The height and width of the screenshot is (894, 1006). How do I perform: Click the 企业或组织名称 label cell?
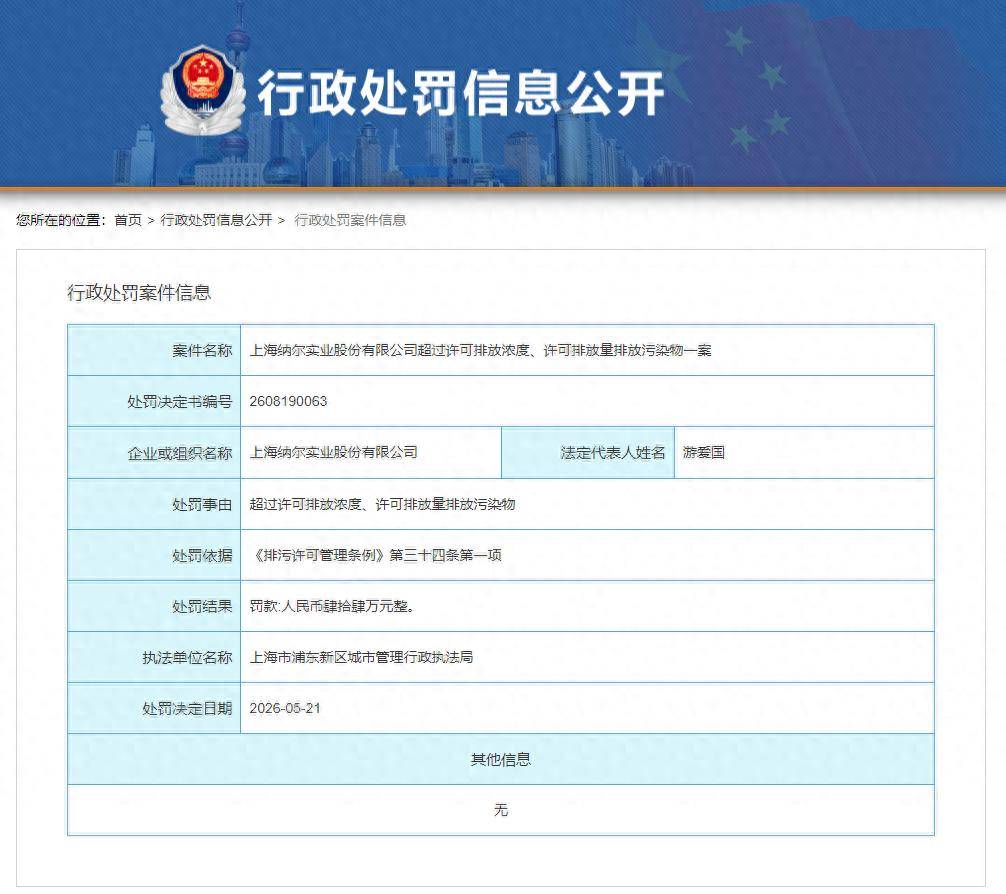154,453
